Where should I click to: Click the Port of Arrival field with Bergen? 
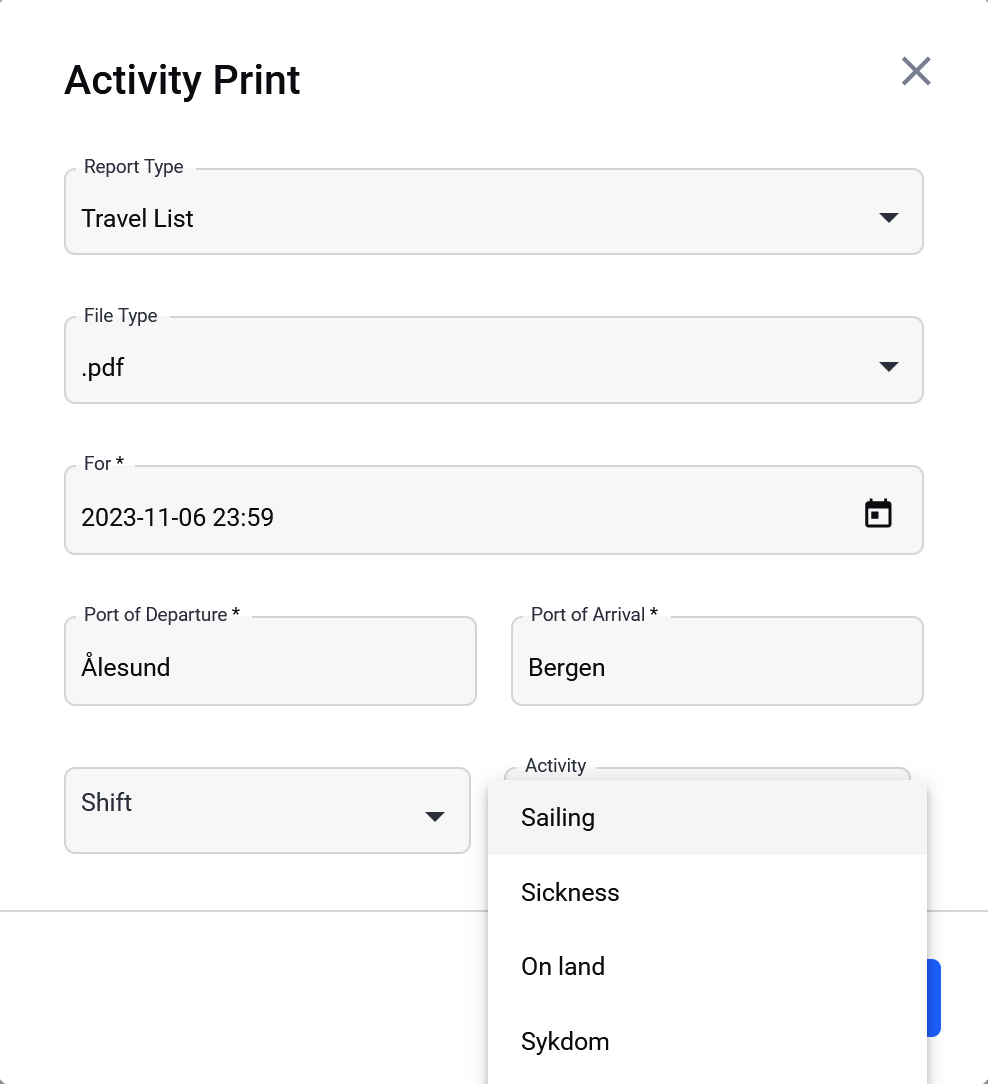click(717, 661)
